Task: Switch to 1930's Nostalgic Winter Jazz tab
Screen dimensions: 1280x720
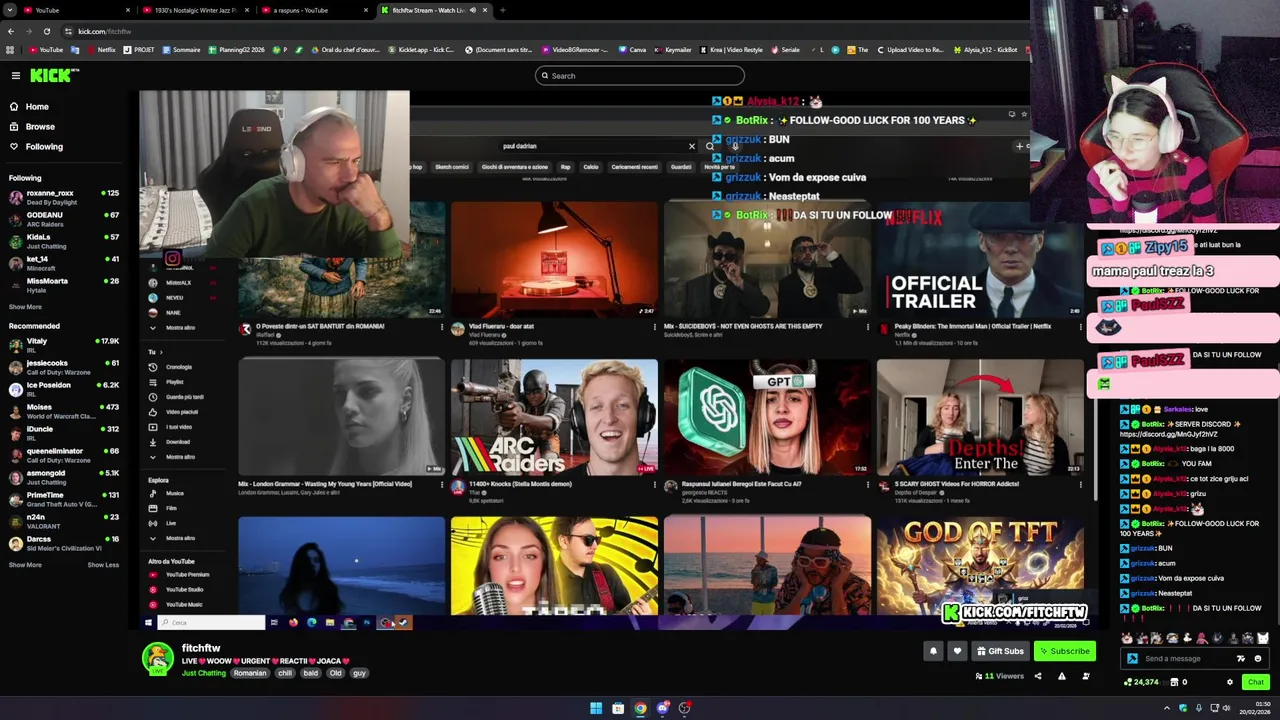Action: [194, 10]
